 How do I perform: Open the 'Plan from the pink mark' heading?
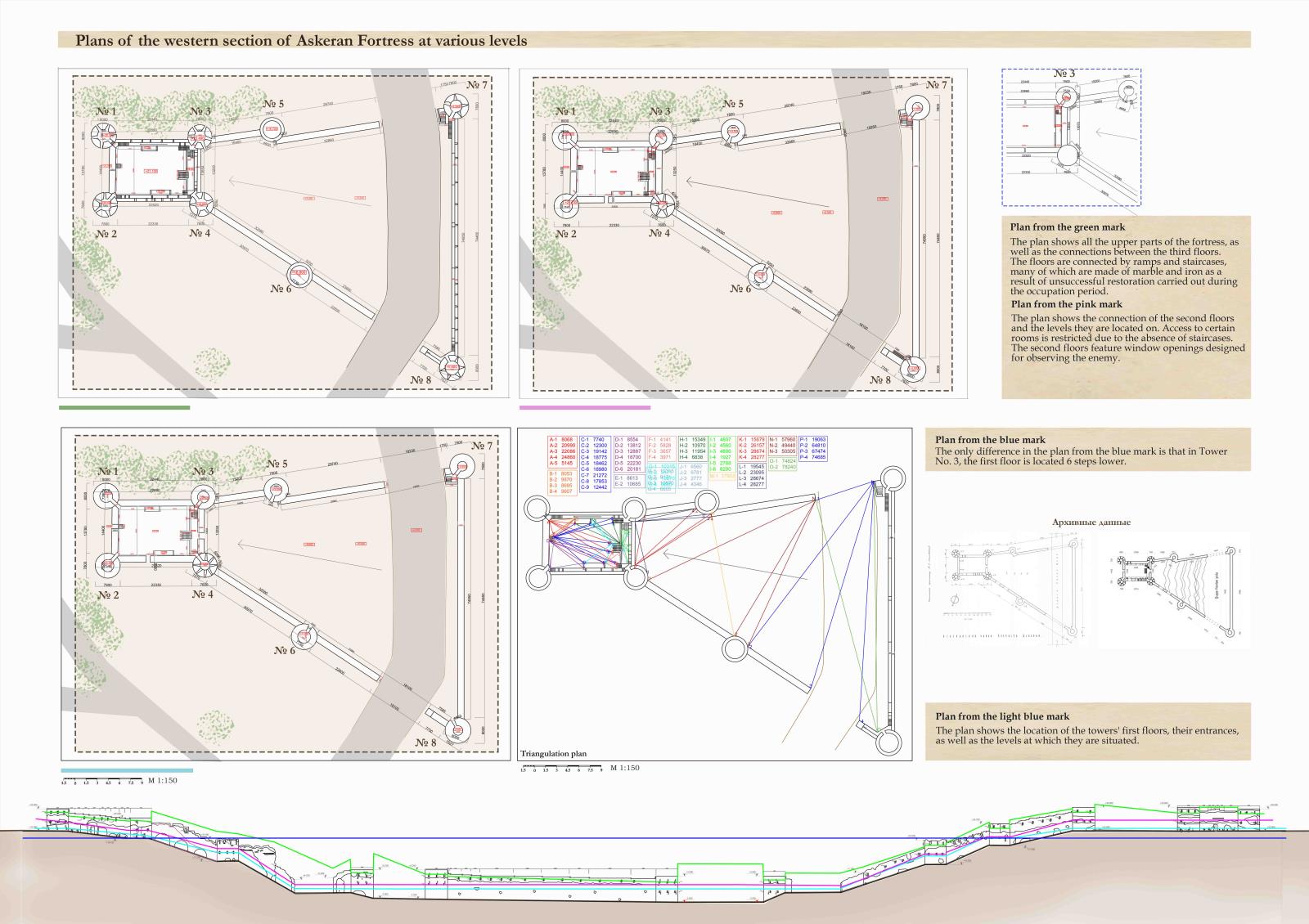pos(1065,304)
